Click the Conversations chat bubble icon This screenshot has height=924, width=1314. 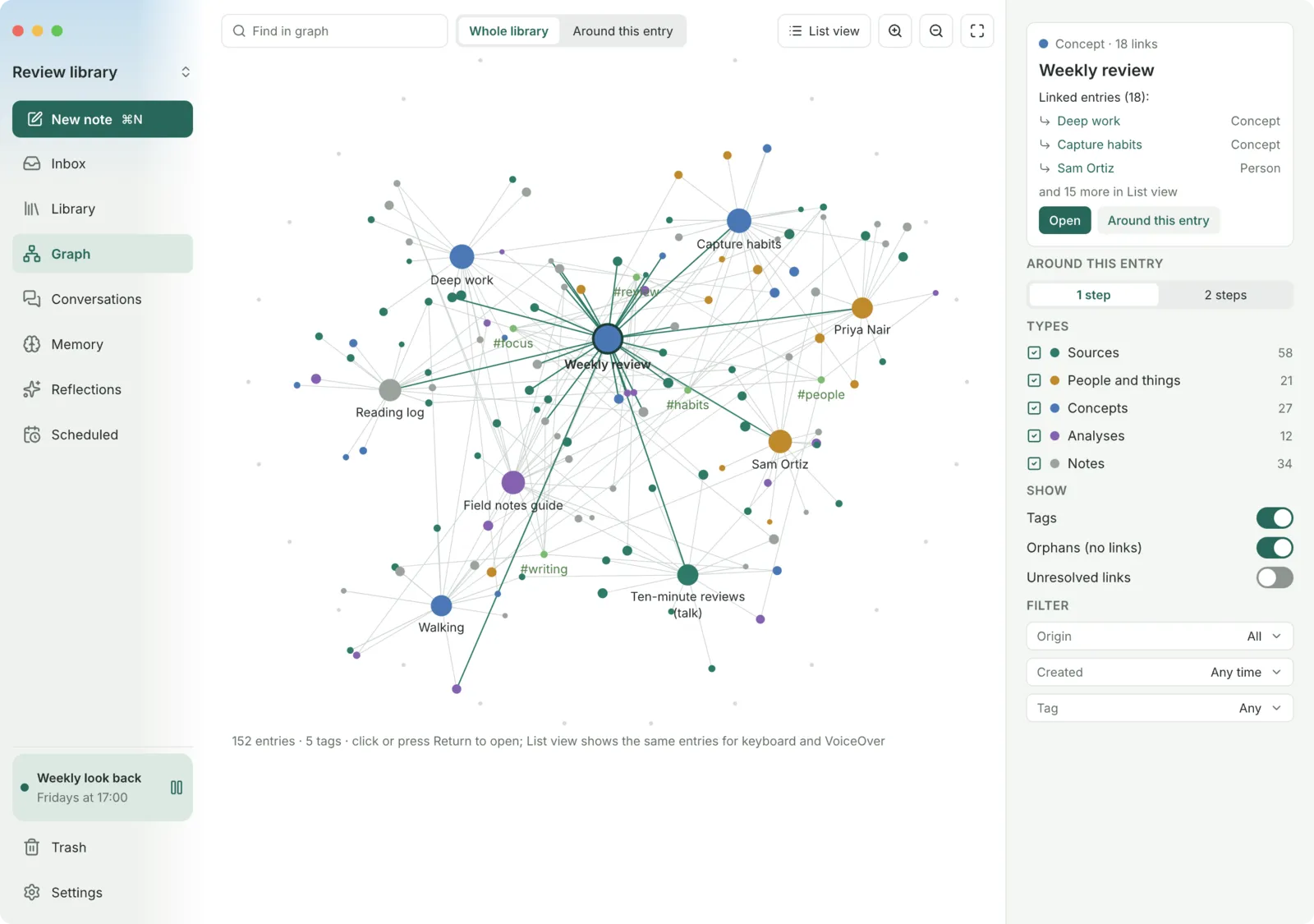tap(32, 299)
